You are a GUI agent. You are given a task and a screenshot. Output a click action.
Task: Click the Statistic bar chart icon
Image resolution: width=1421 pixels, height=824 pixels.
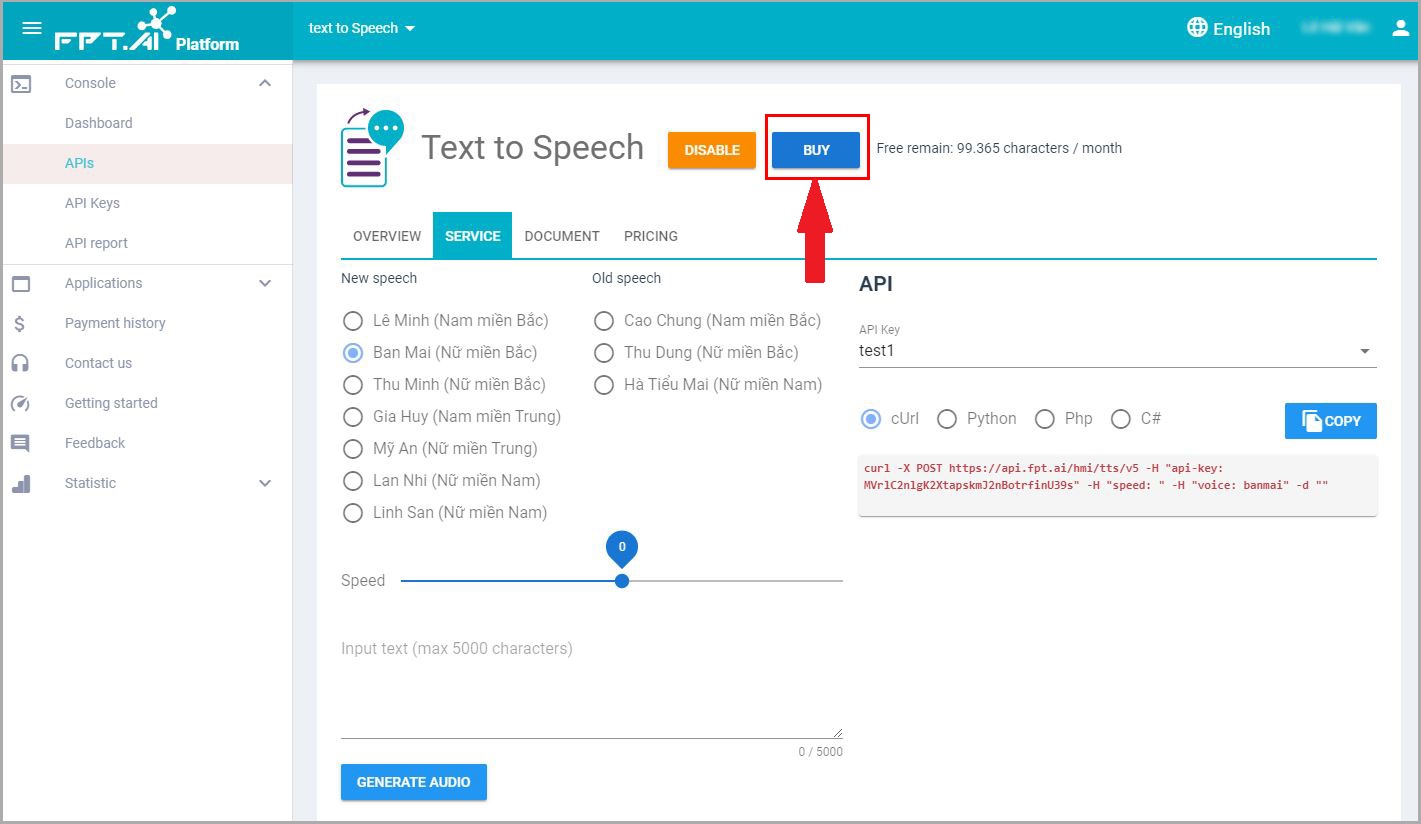20,484
